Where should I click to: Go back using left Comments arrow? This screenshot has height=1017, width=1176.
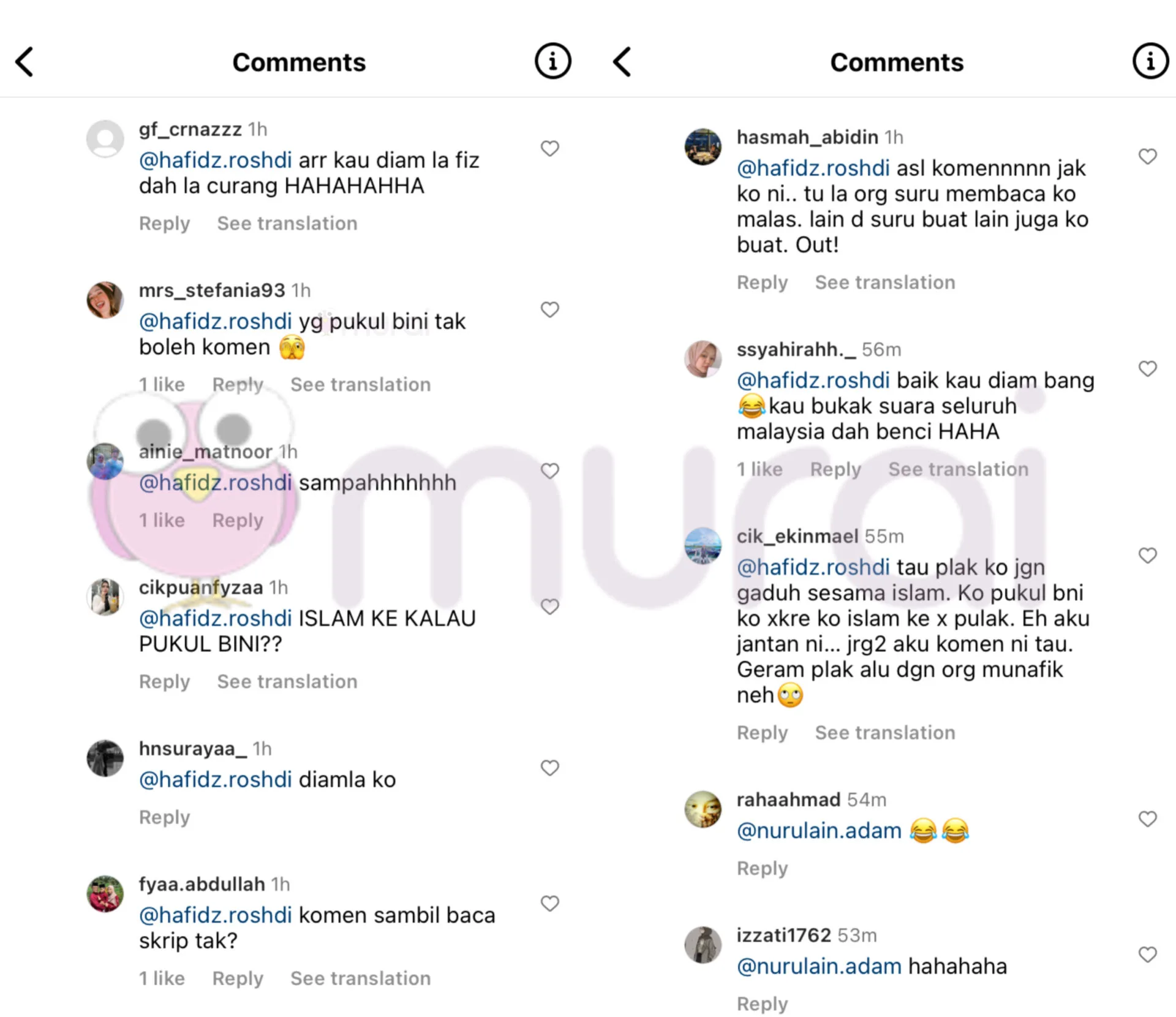pyautogui.click(x=24, y=62)
